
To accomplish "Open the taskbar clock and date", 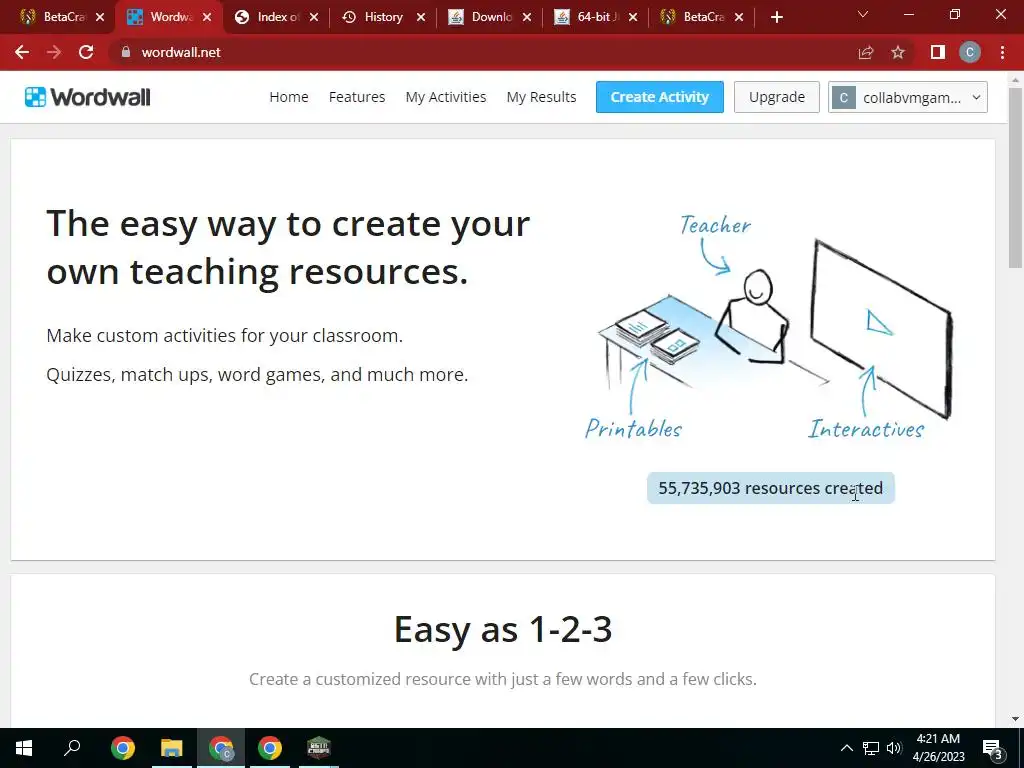I will click(938, 748).
